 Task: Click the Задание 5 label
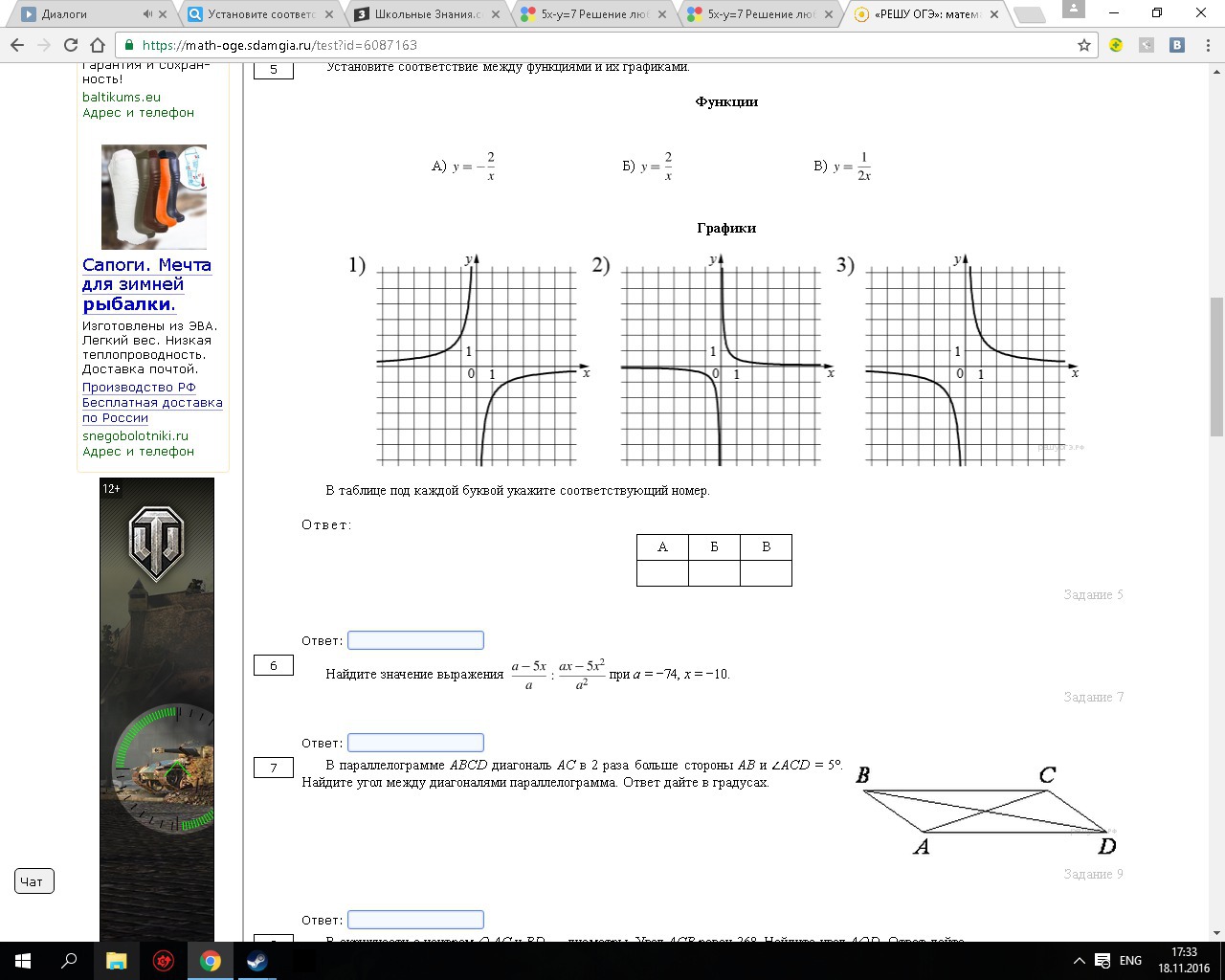click(1093, 594)
